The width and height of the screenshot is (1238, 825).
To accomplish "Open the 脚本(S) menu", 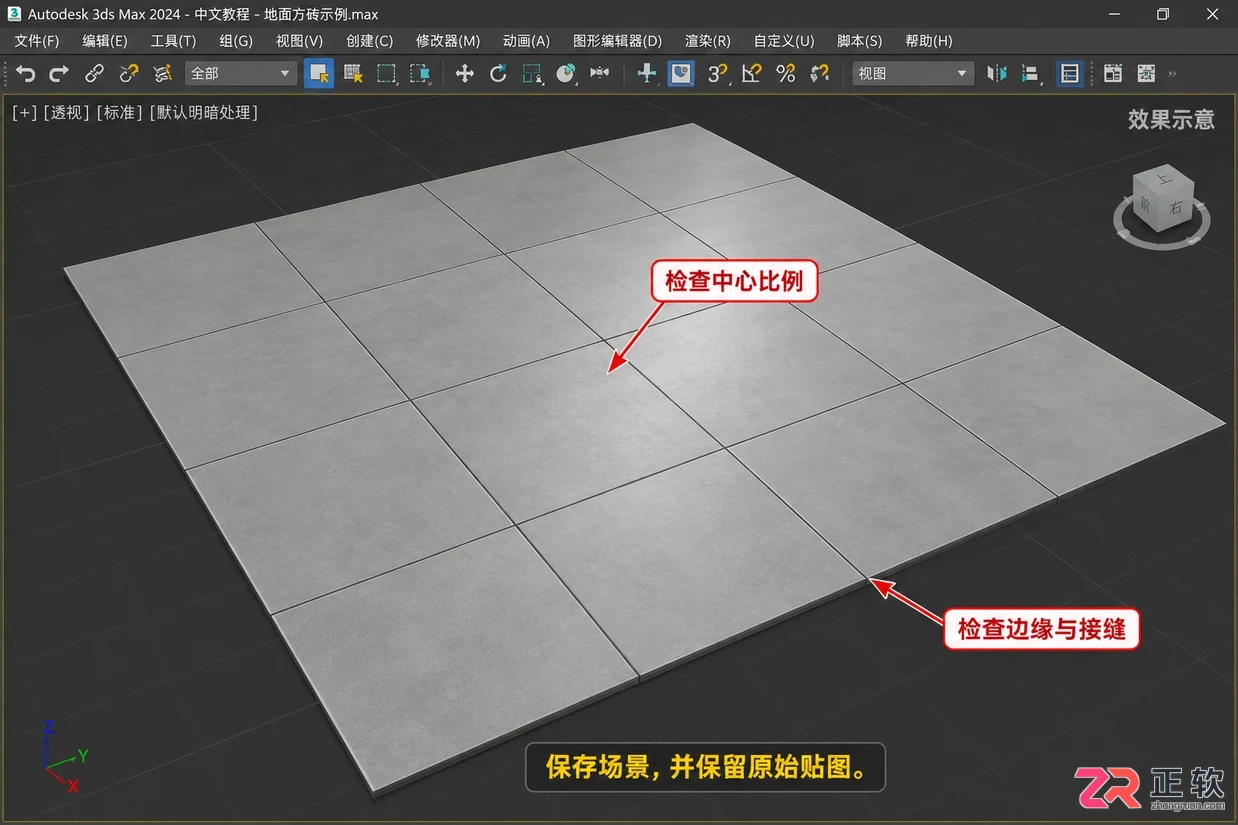I will tap(859, 41).
